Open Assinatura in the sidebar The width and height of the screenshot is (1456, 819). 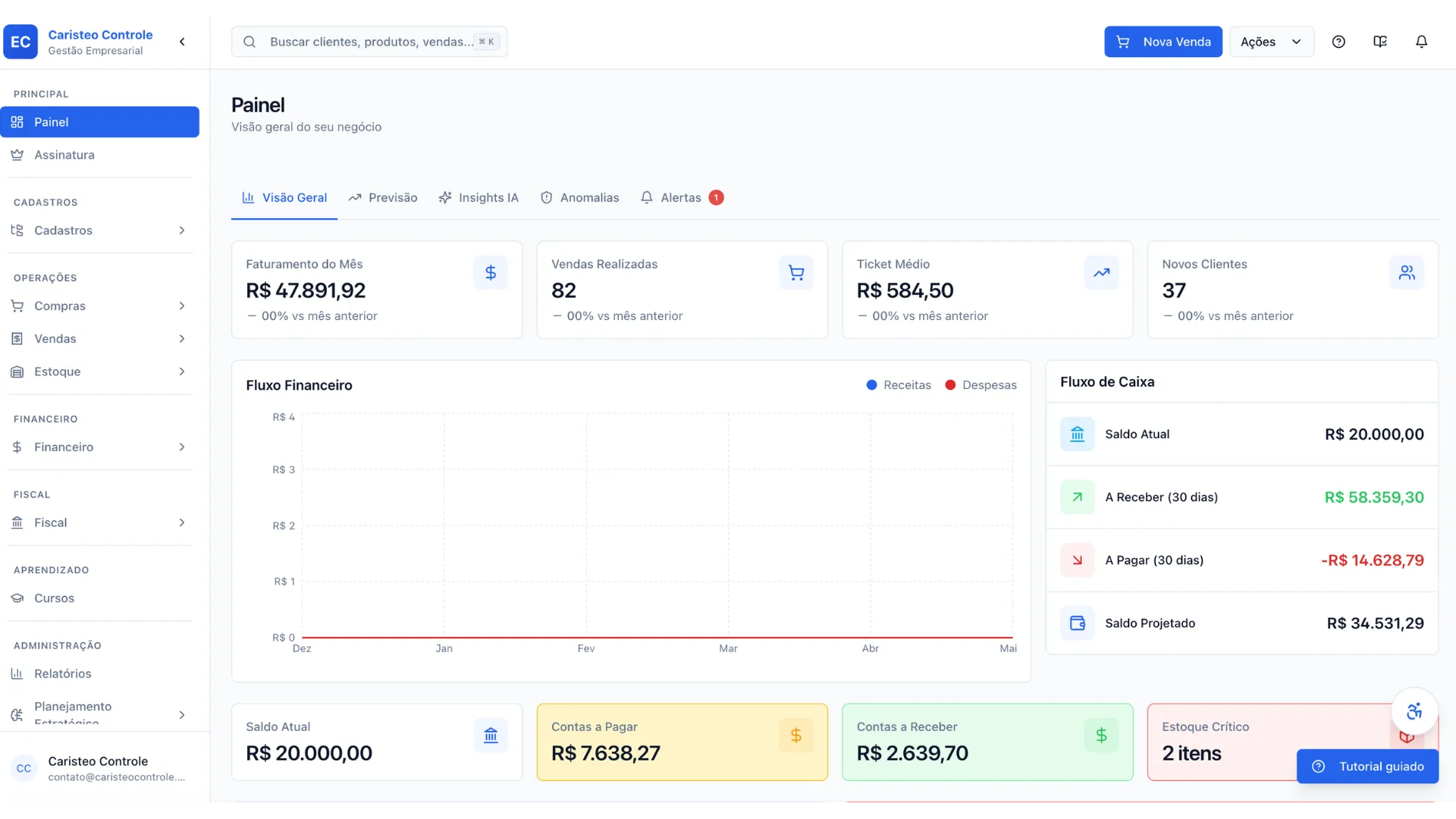click(x=99, y=155)
